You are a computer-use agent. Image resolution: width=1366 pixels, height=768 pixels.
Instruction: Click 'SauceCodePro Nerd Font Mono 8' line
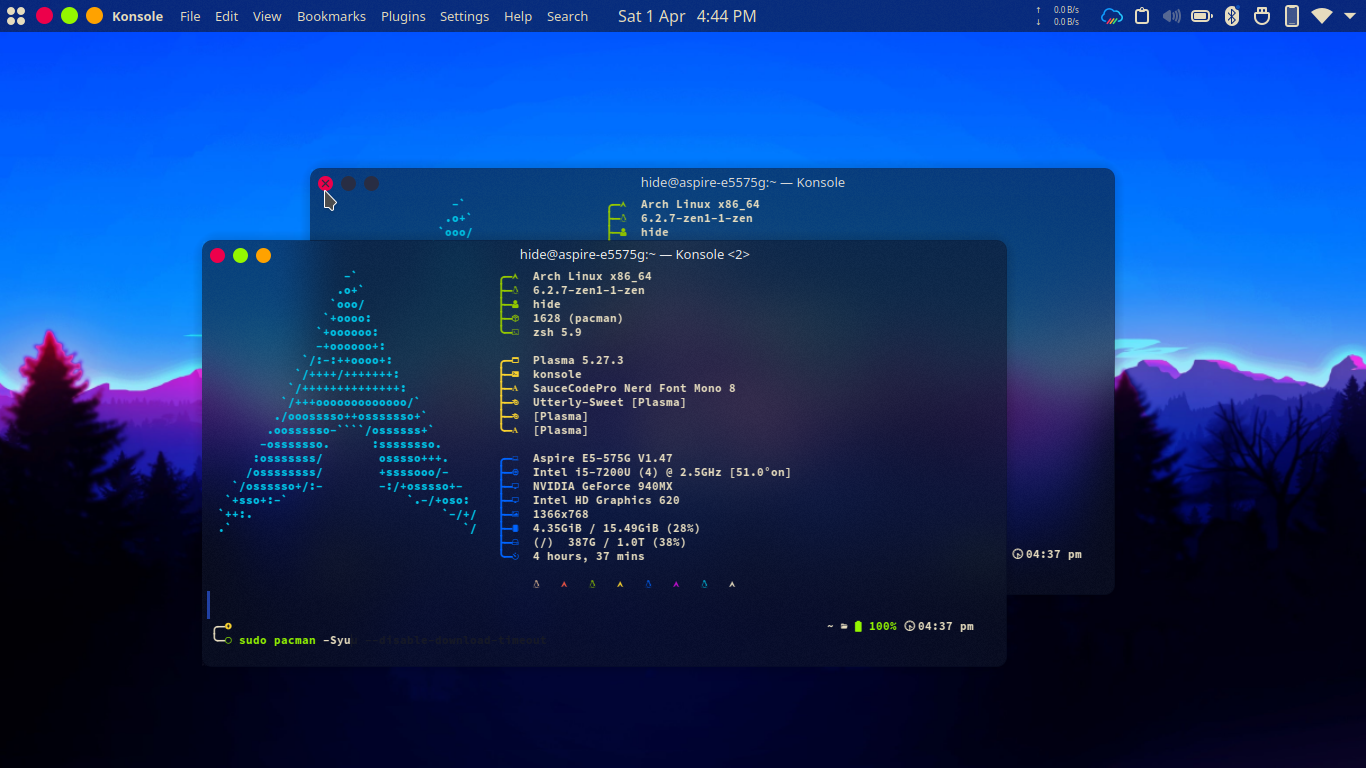[634, 388]
